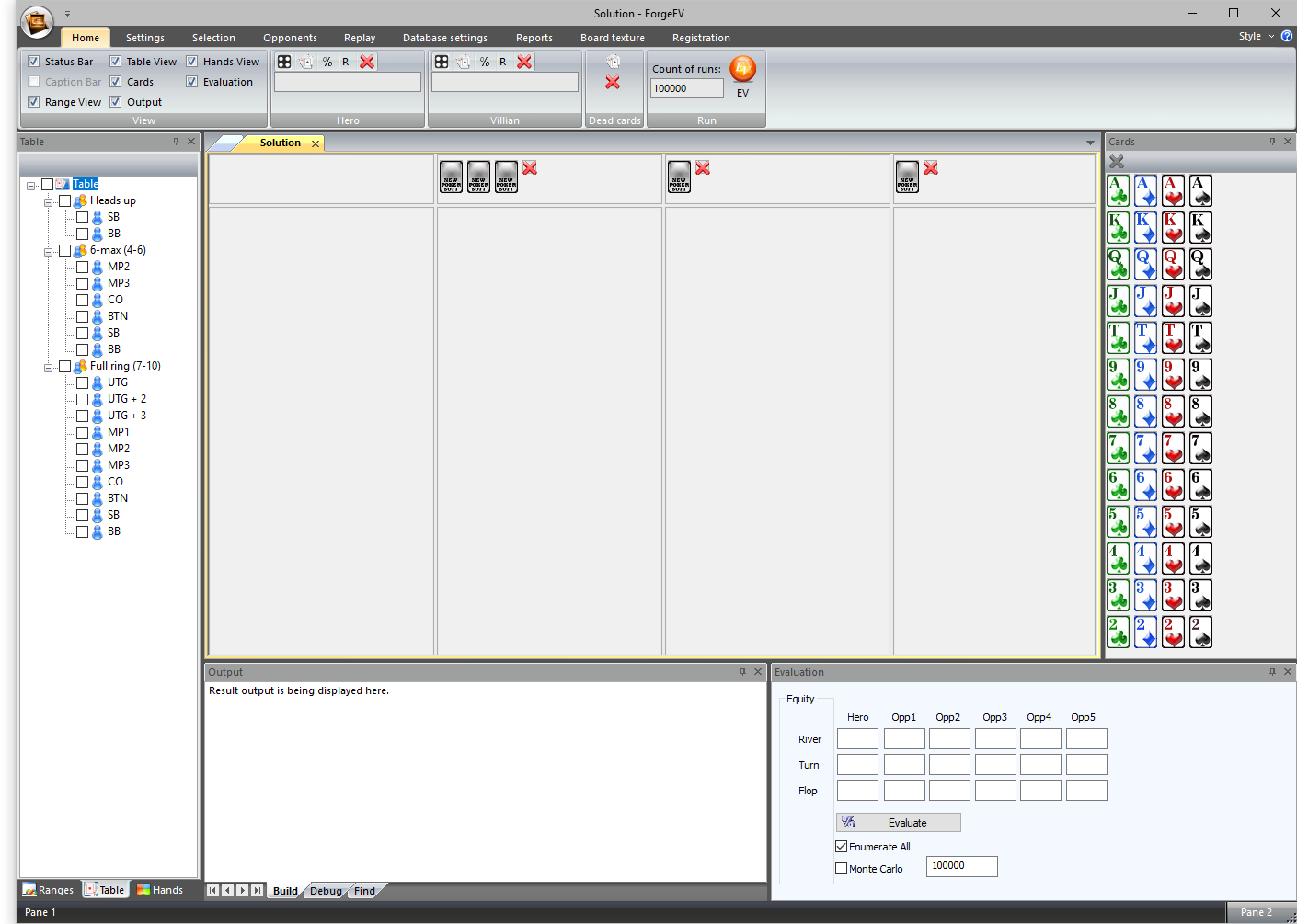The width and height of the screenshot is (1297, 924).
Task: Click the Villian group percent icon
Action: tap(485, 62)
